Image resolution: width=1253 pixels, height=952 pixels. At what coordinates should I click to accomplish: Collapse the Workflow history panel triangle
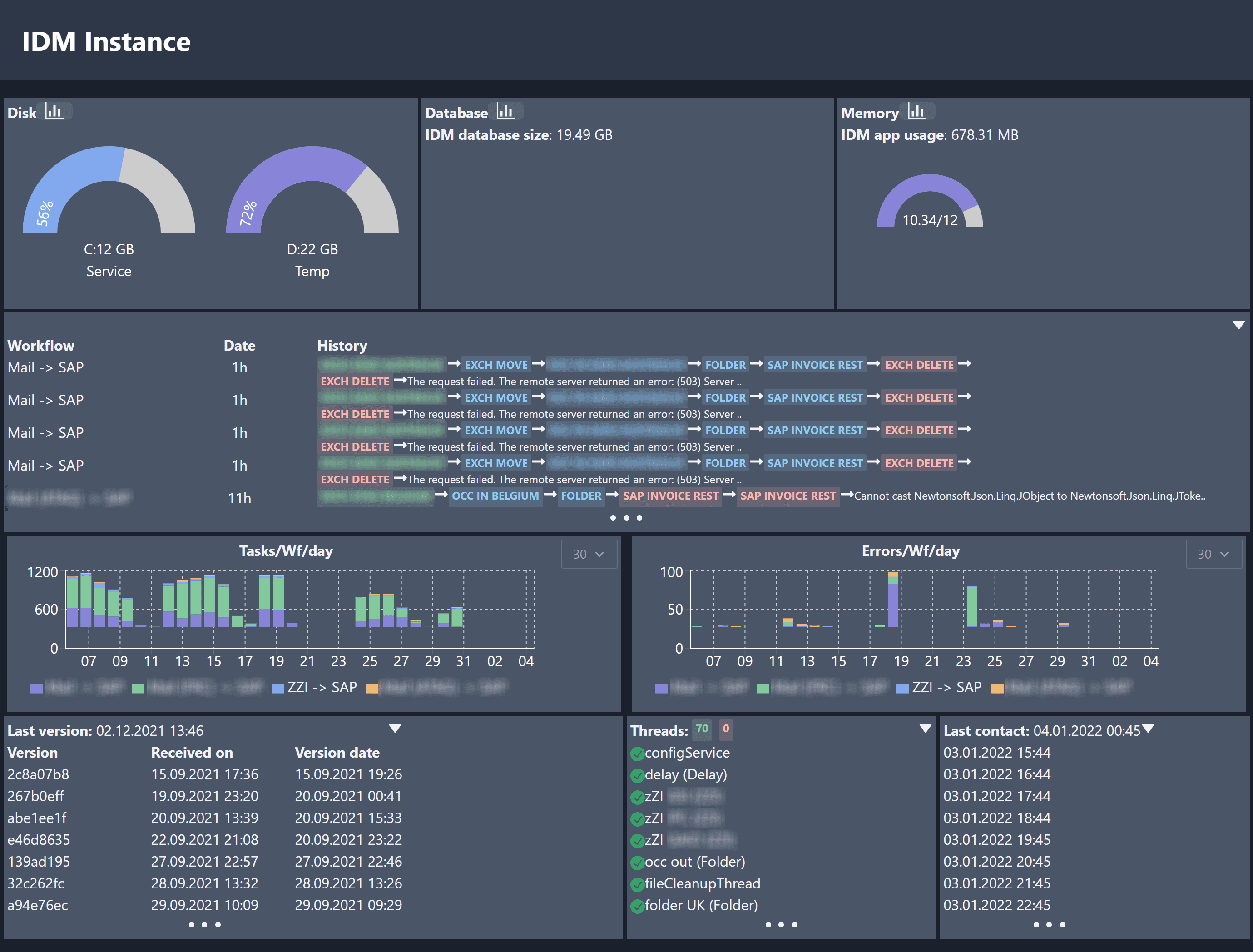[x=1238, y=325]
